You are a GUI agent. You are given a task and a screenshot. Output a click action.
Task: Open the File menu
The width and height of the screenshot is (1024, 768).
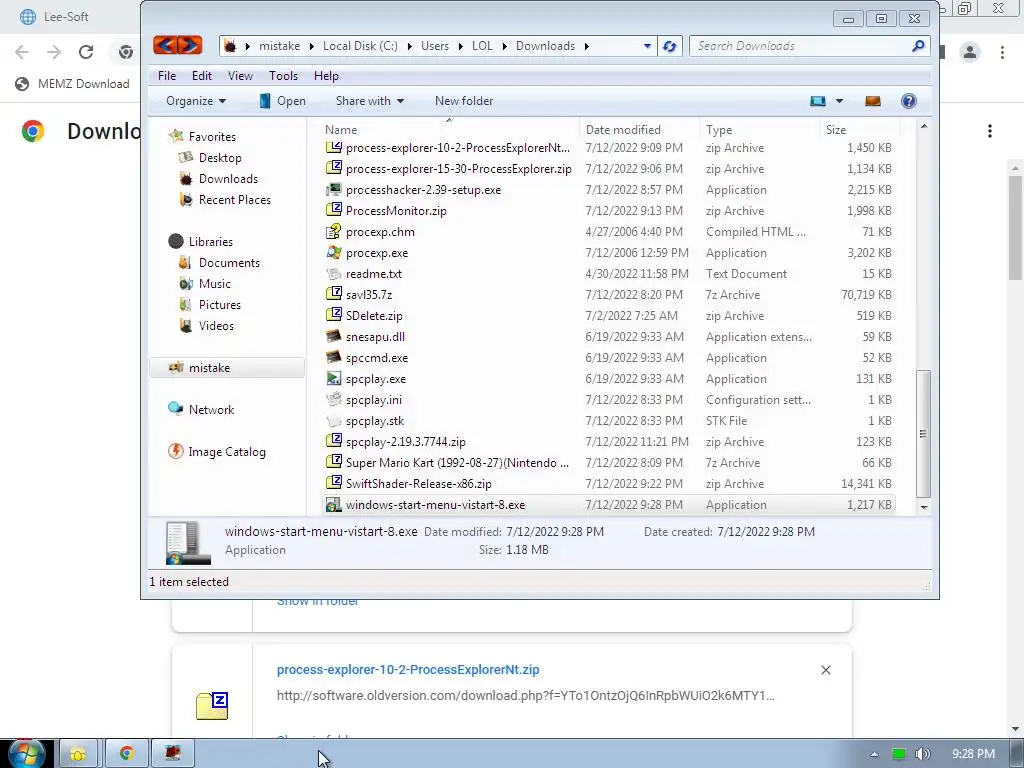167,76
